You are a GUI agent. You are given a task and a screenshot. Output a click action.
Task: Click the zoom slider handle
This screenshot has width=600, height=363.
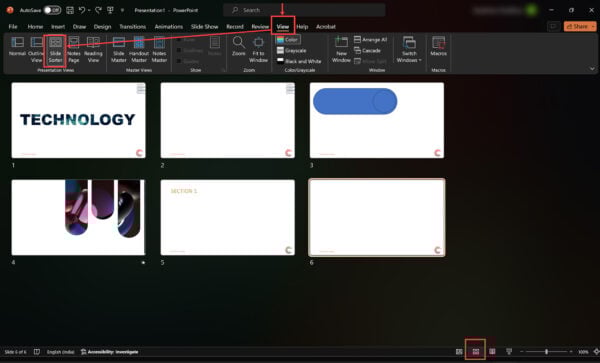point(546,352)
